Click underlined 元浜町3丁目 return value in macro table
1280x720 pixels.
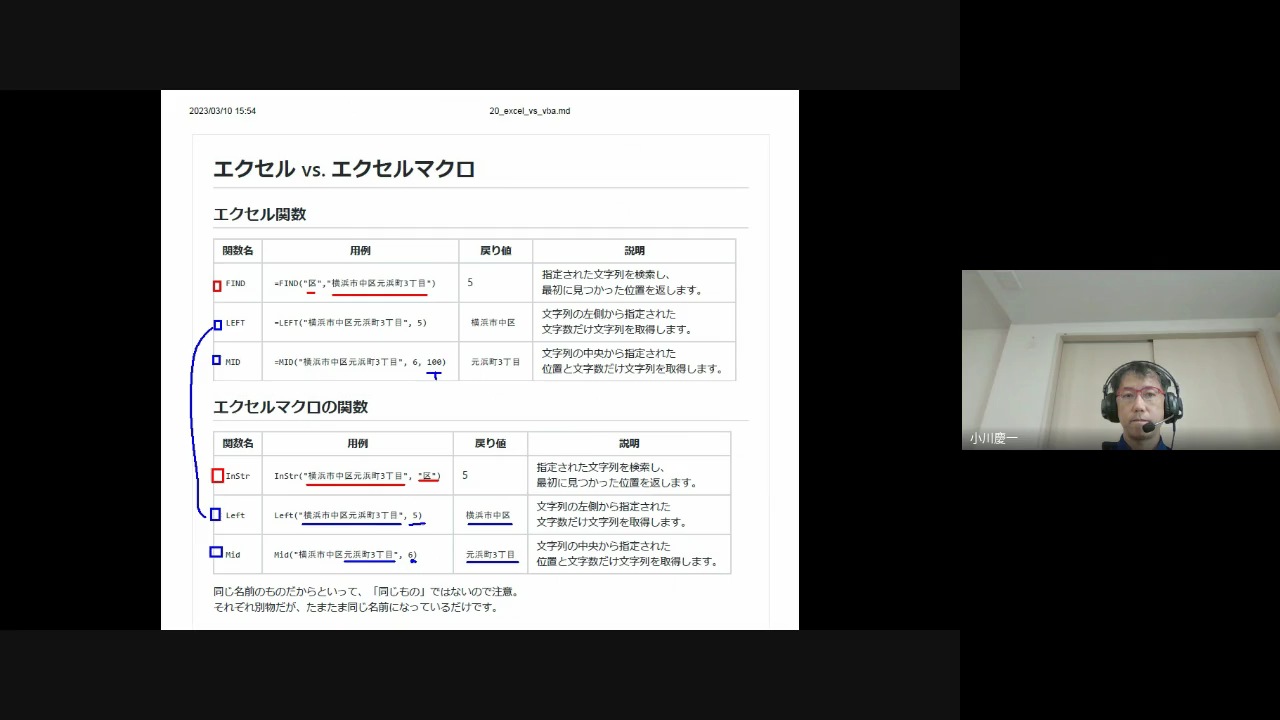tap(491, 554)
